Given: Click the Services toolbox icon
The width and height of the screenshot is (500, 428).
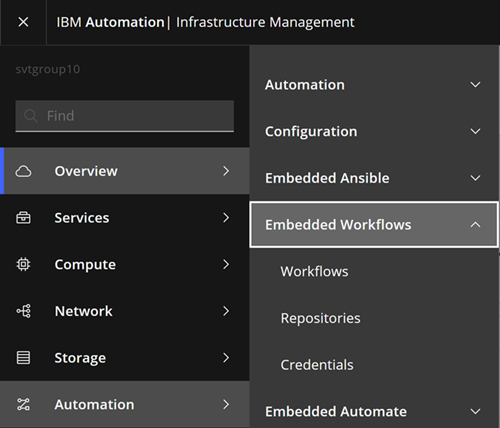Looking at the screenshot, I should pyautogui.click(x=23, y=218).
